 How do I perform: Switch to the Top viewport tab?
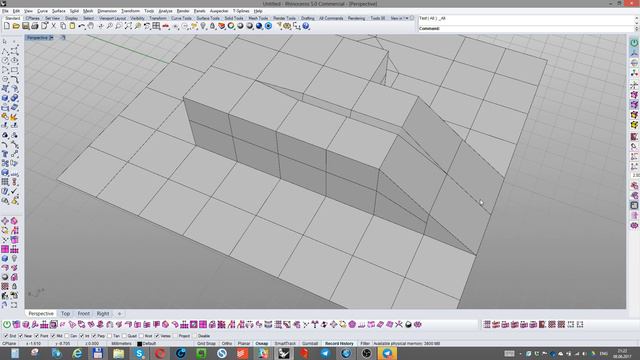click(65, 313)
